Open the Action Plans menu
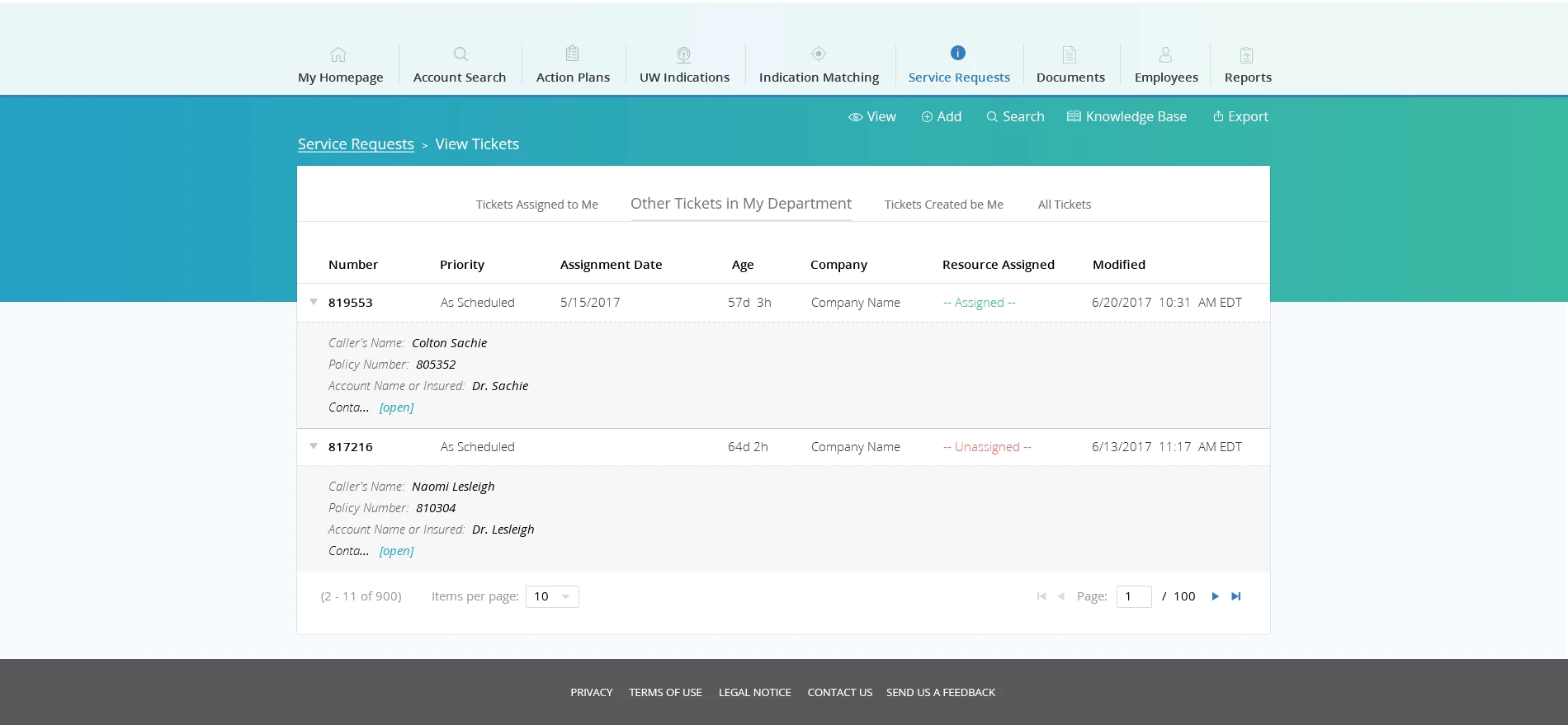1568x725 pixels. [x=573, y=78]
